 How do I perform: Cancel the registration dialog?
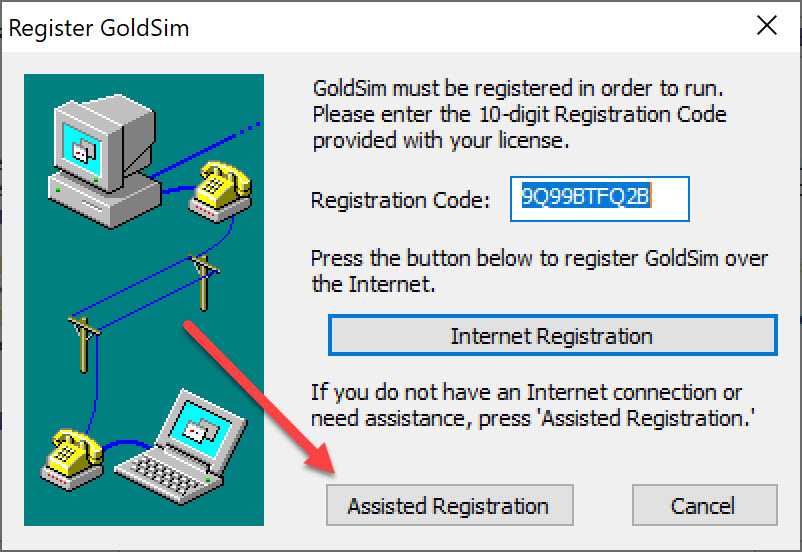[704, 505]
